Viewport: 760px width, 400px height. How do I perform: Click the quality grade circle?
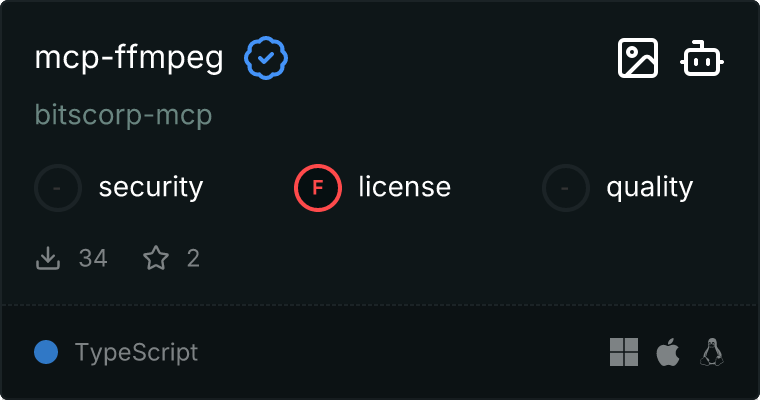566,187
